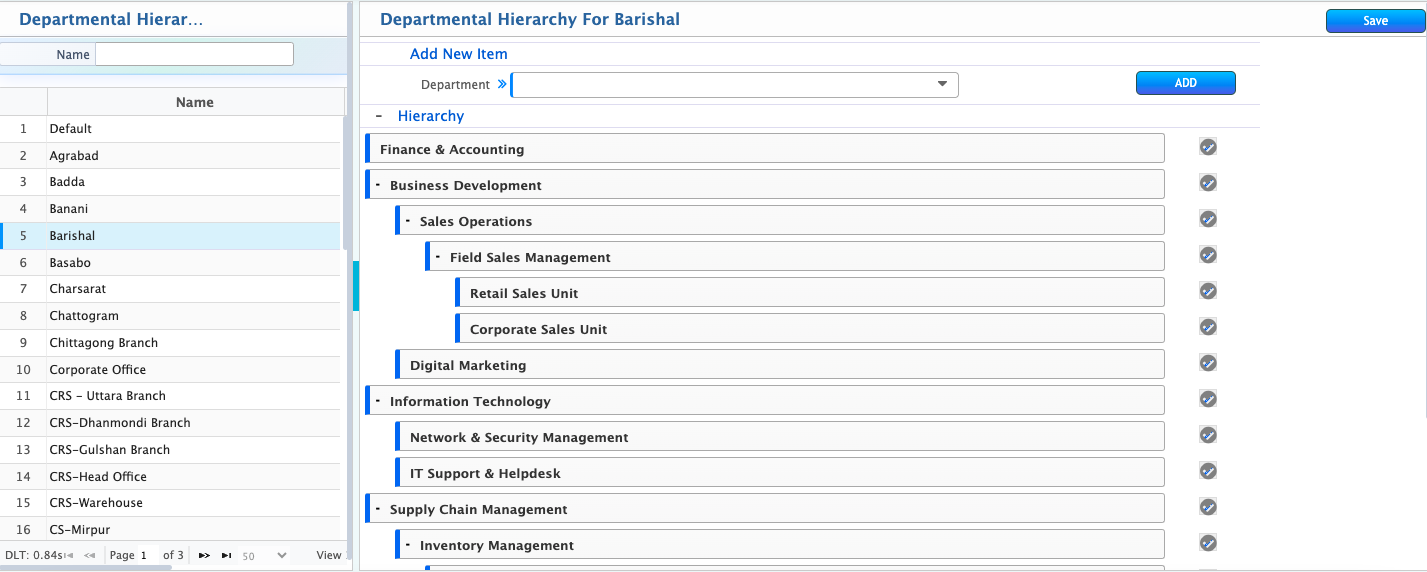Click the View option in grid footer

329,555
